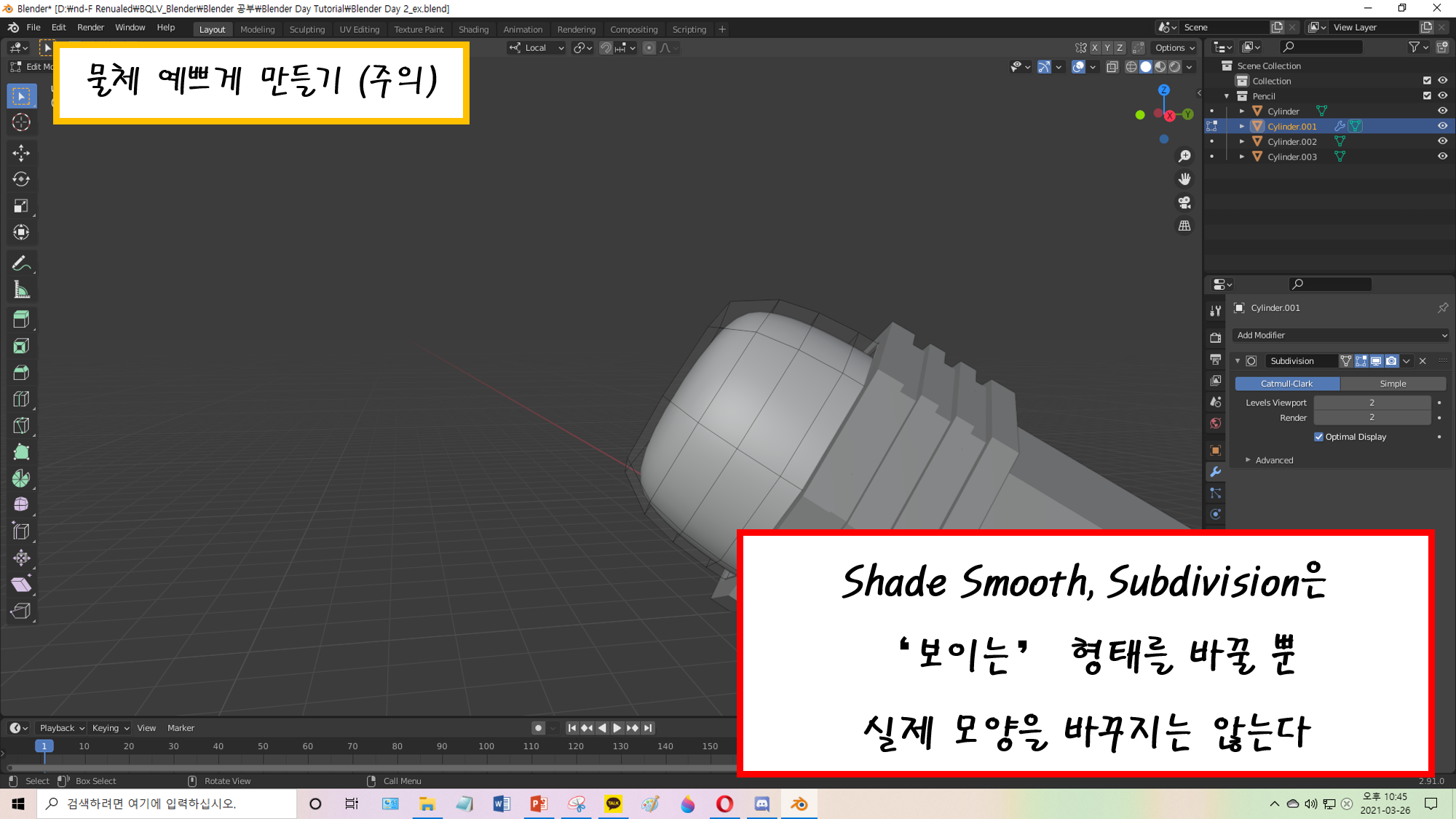Click the camera view icon

[1184, 202]
